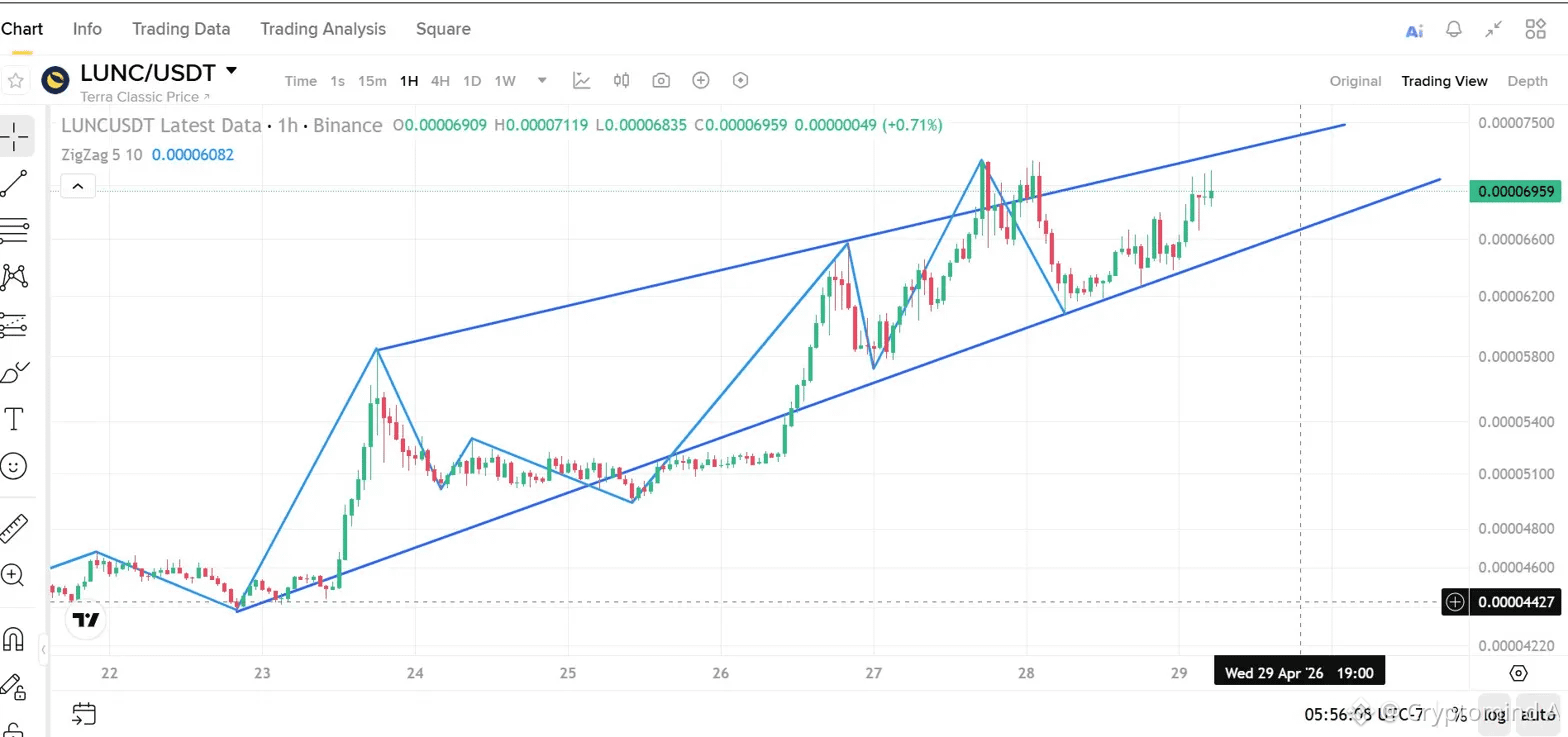Screen dimensions: 1568x737
Task: Select the text annotation tool
Action: click(15, 418)
